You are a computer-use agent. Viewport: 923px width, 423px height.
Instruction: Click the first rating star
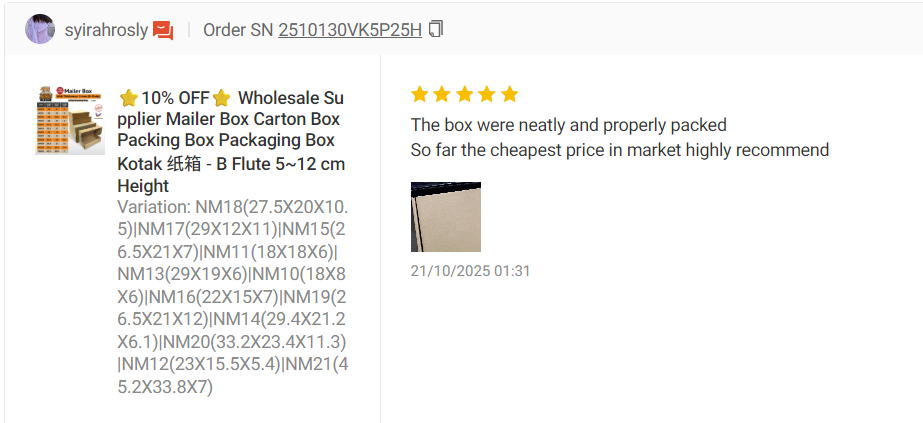point(420,94)
